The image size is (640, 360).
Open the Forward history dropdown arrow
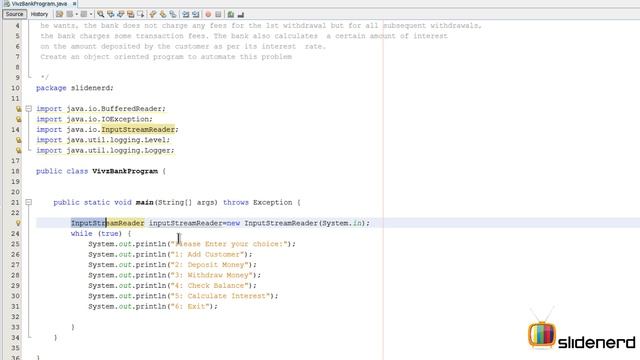pyautogui.click(x=91, y=14)
